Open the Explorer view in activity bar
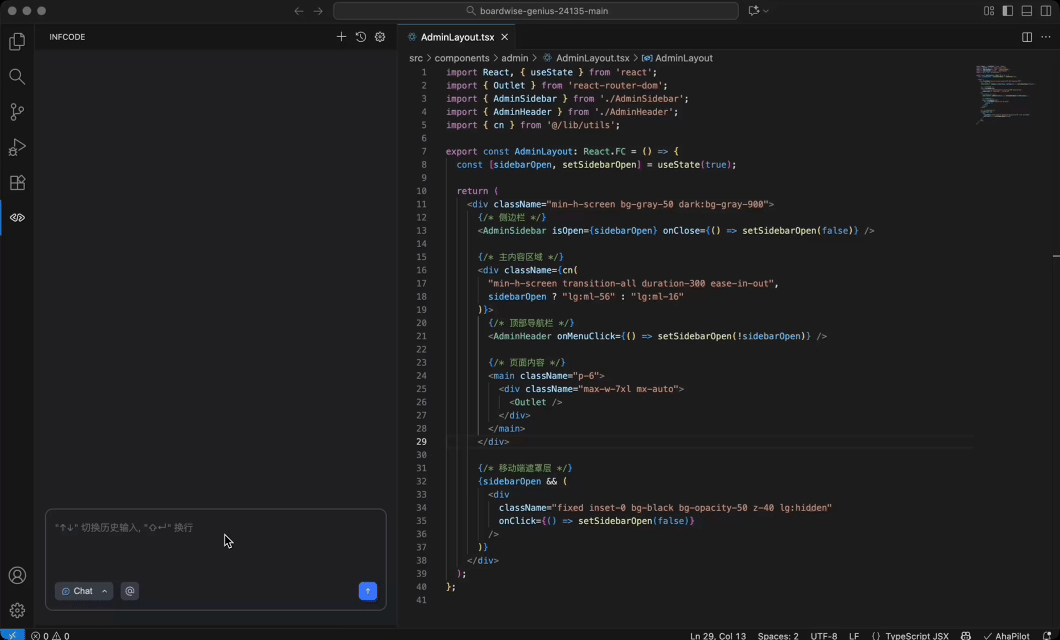 (x=17, y=42)
